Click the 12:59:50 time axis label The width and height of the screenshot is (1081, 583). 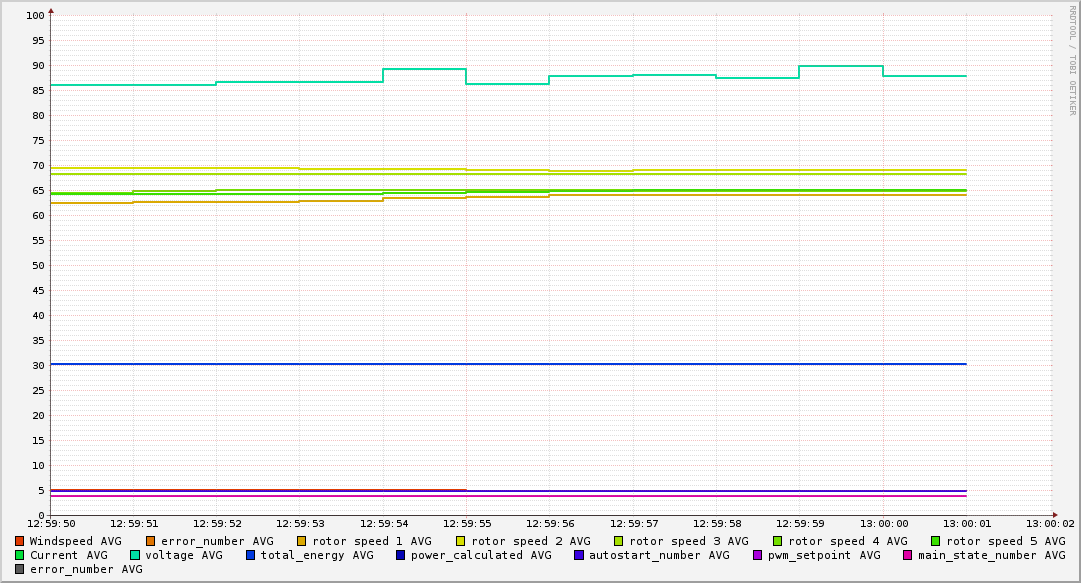(52, 523)
